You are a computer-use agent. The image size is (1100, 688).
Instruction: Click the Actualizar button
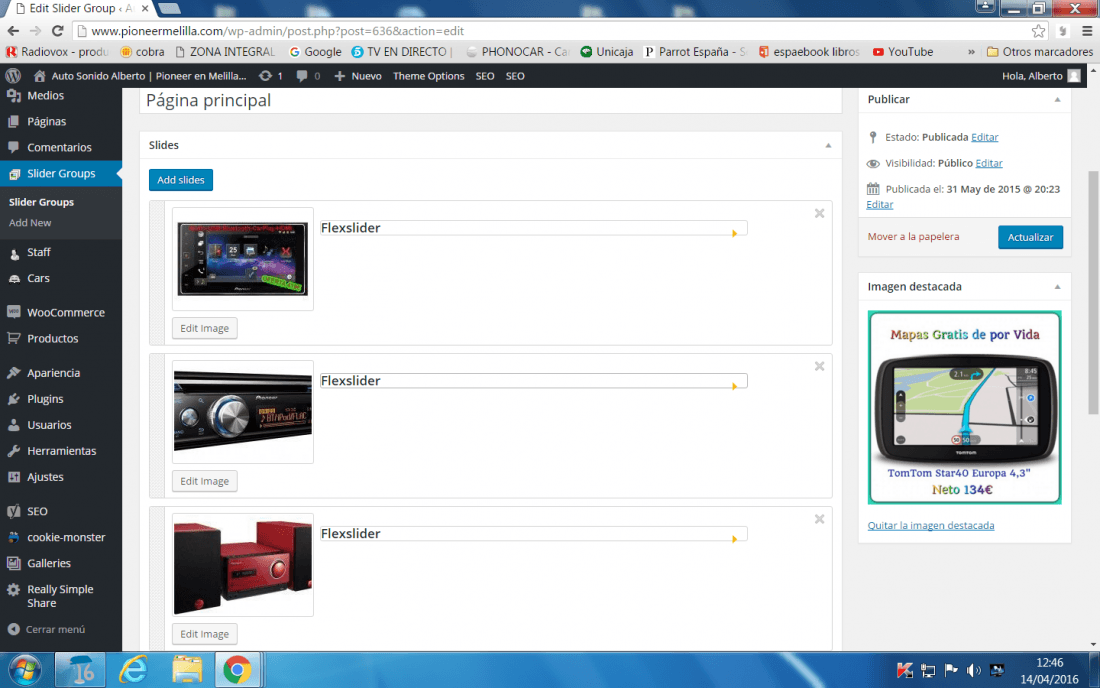[x=1030, y=237]
